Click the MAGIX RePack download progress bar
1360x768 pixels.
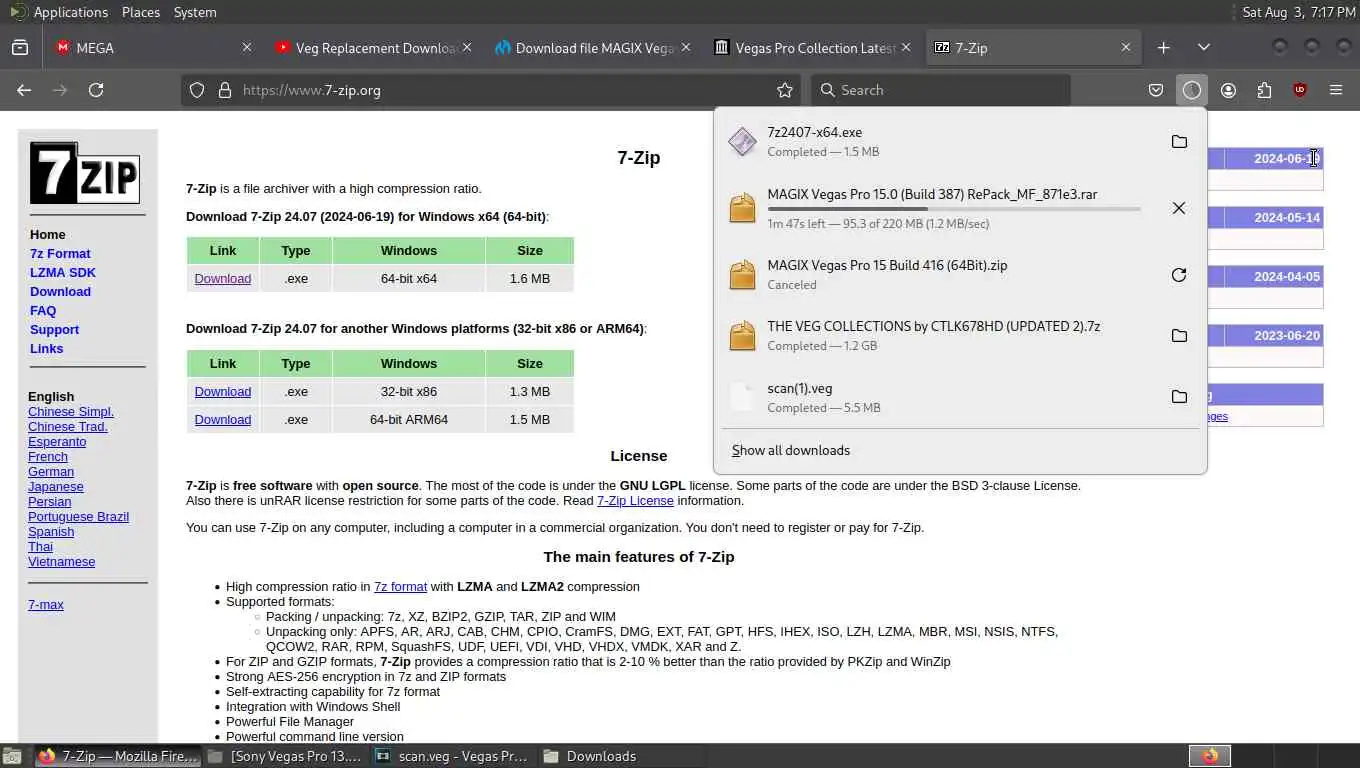pos(954,209)
